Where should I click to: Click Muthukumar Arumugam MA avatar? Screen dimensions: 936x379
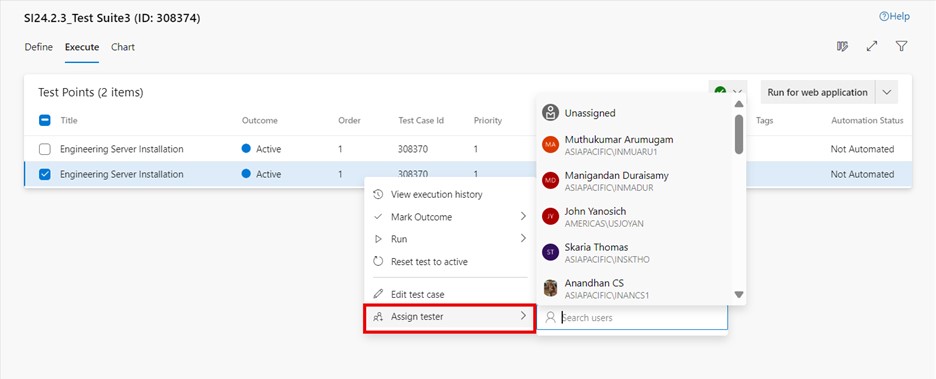pyautogui.click(x=550, y=144)
